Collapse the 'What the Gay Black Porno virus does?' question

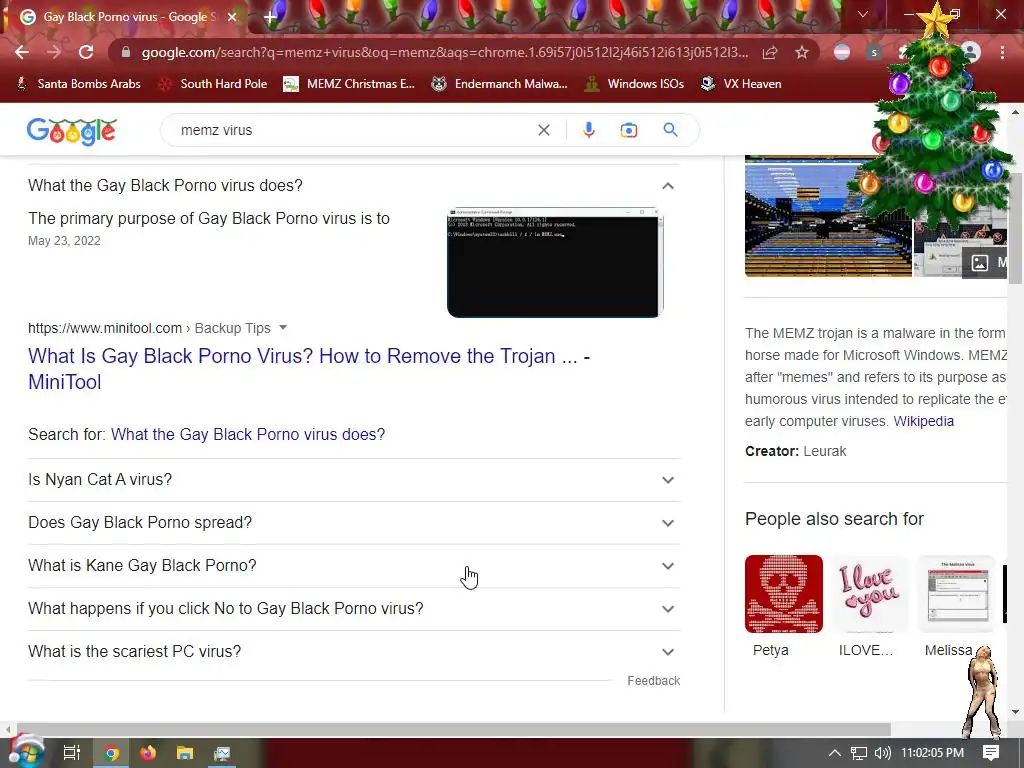(354, 185)
